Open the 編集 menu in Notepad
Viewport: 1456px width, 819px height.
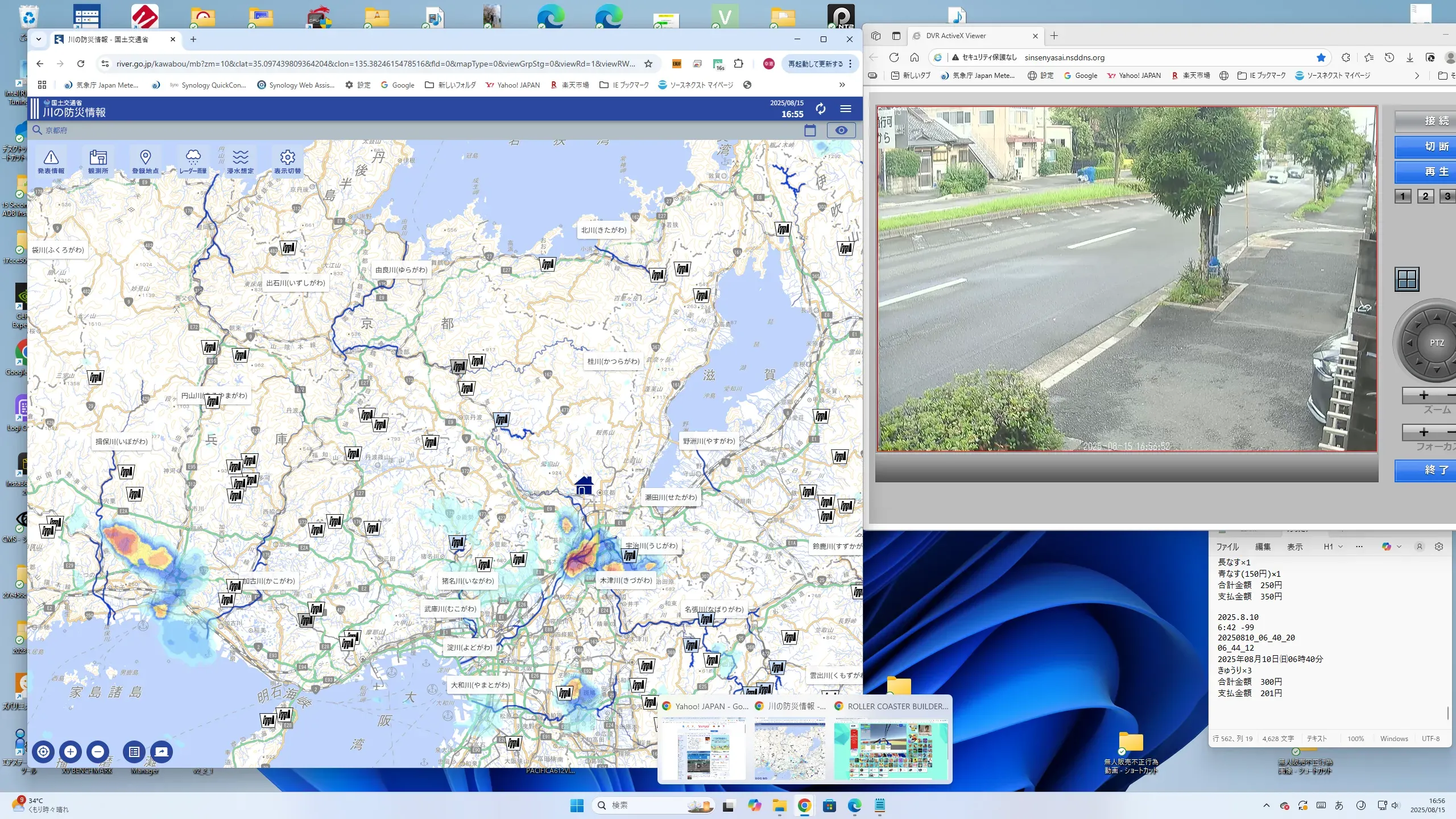point(1263,547)
